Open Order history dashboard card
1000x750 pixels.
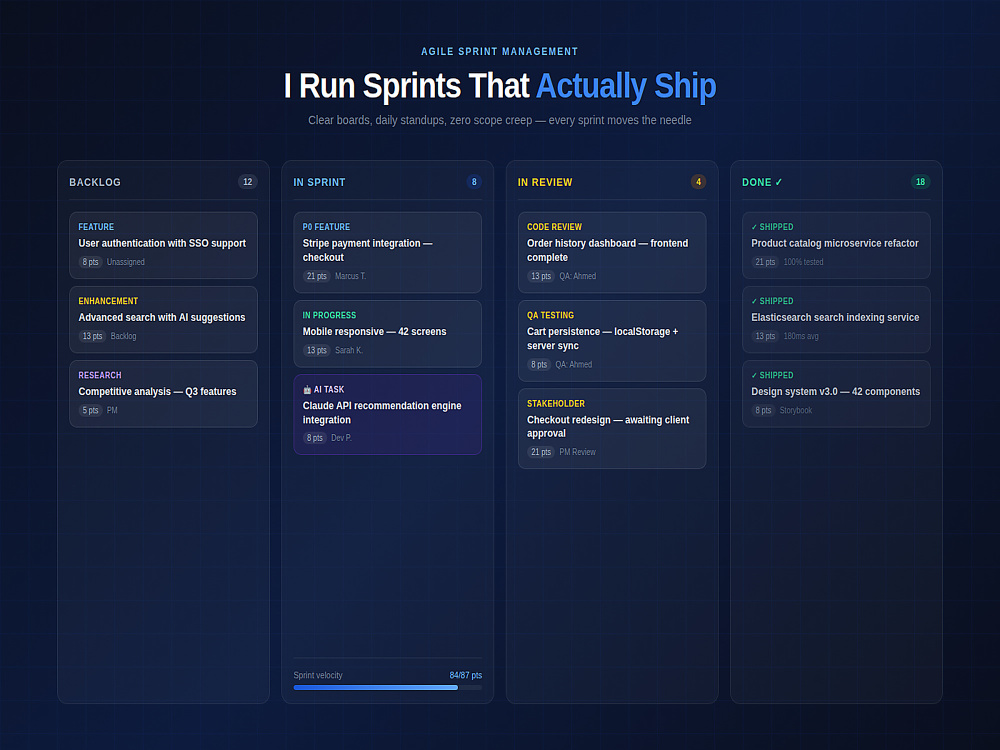coord(612,253)
